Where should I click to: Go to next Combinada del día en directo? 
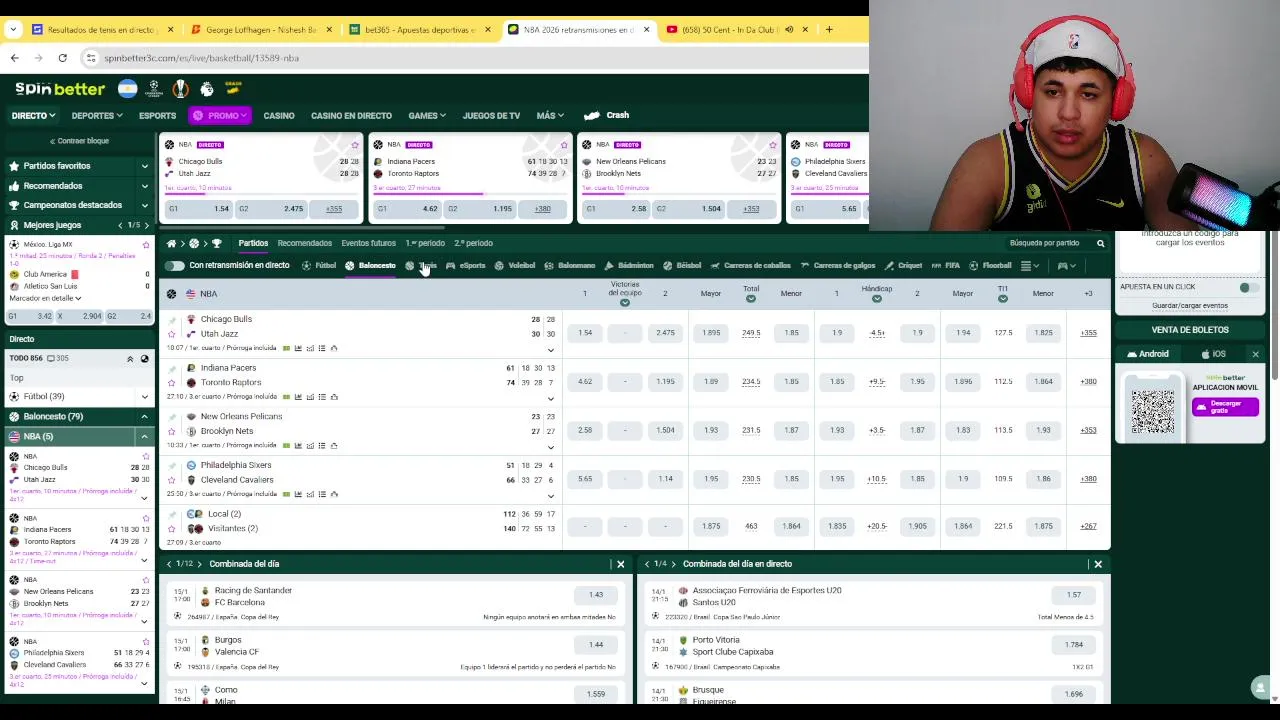click(673, 564)
